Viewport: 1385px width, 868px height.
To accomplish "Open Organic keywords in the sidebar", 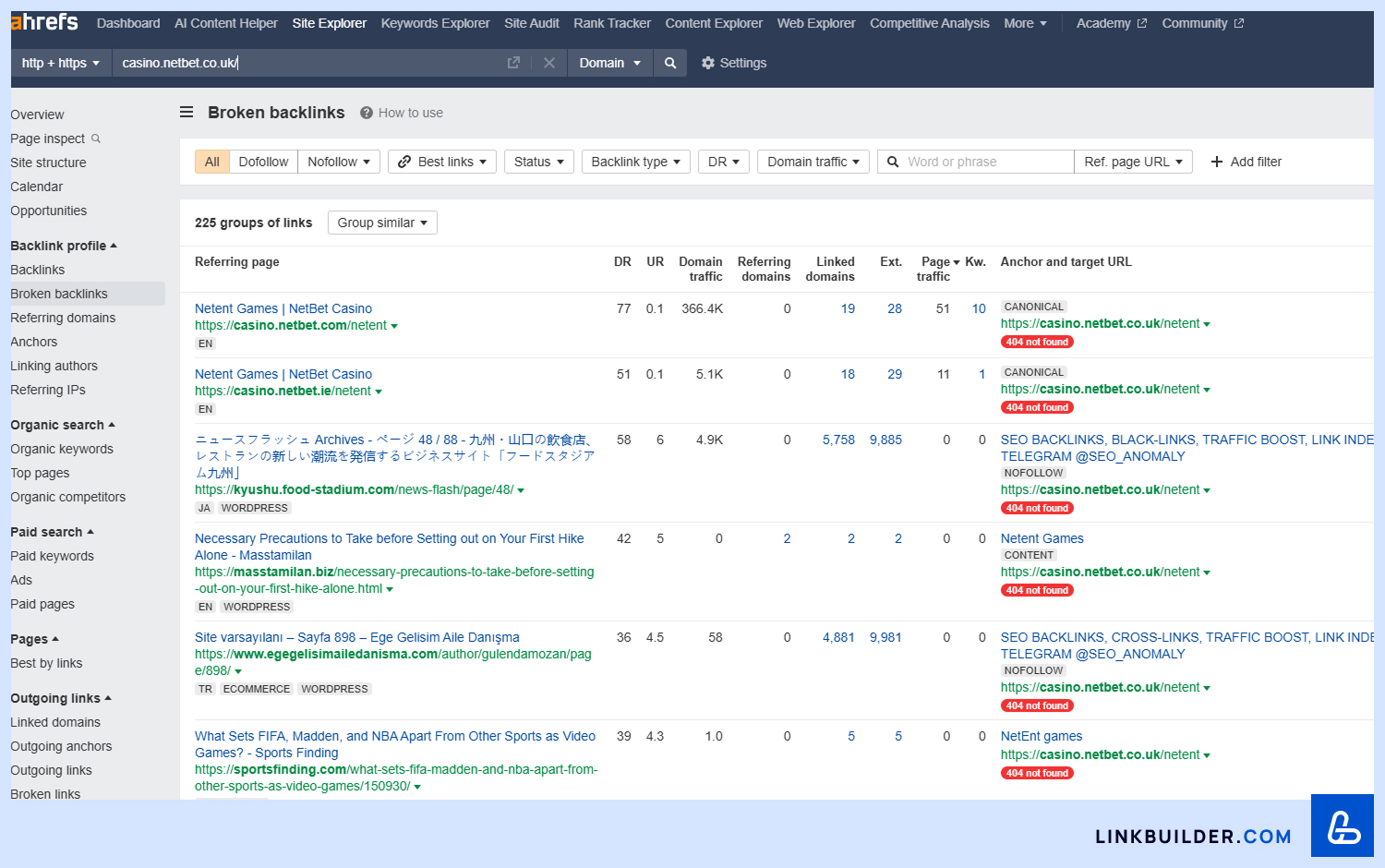I will [x=62, y=449].
